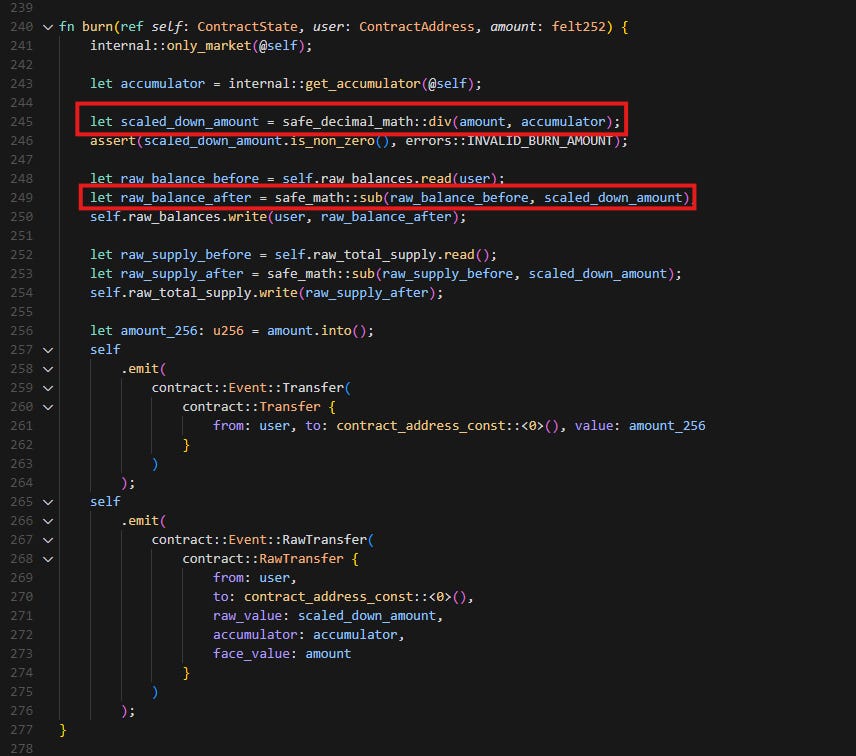Click line number 278 in the gutter

click(x=21, y=748)
